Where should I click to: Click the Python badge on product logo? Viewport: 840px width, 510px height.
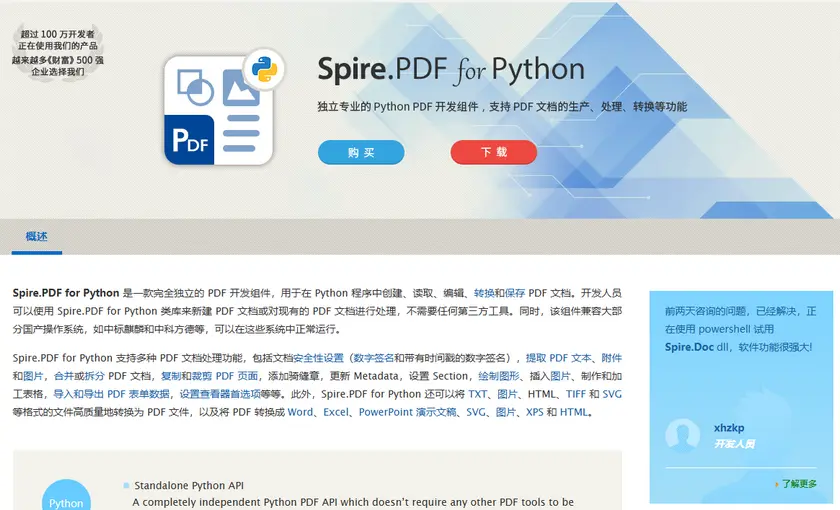click(264, 69)
